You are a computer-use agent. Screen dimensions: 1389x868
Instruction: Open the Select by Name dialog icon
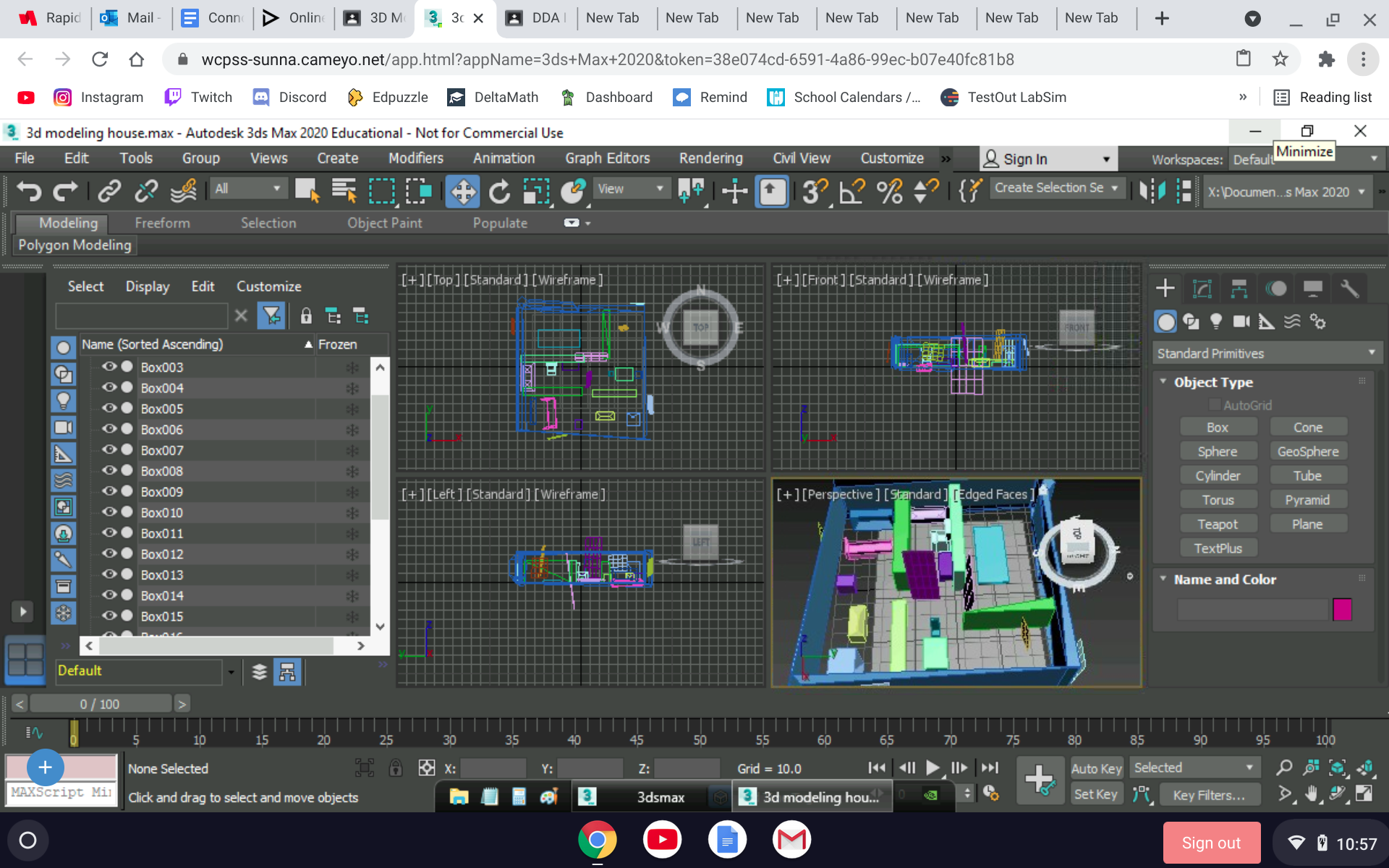(x=344, y=191)
